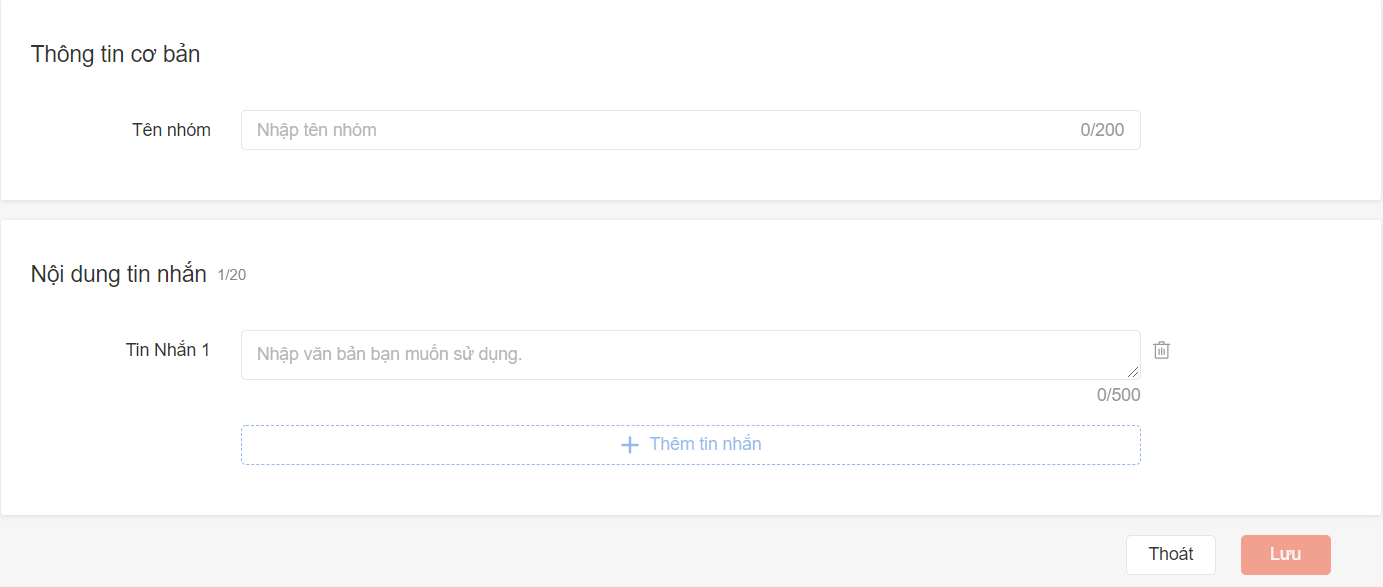
Task: Click the Nhập văn bản bạn muốn sử dụng placeholder
Action: tap(389, 354)
